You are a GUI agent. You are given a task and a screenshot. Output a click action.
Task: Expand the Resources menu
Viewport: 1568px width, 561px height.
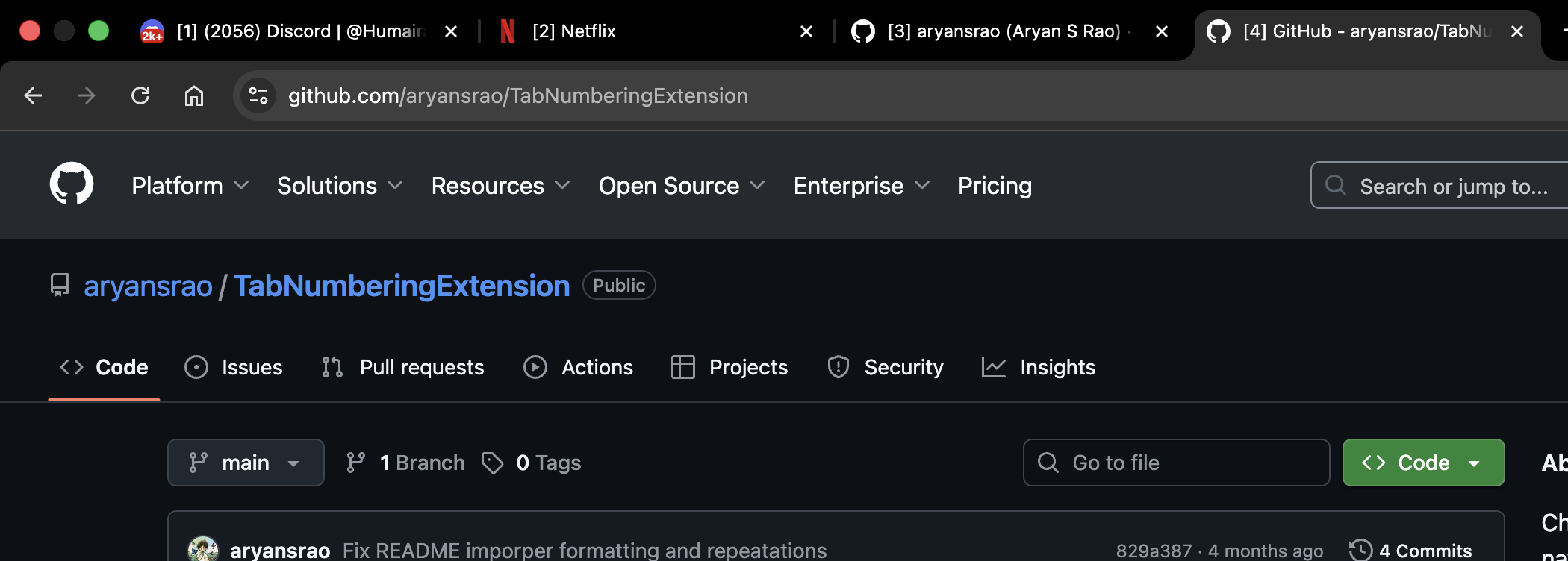pyautogui.click(x=500, y=186)
